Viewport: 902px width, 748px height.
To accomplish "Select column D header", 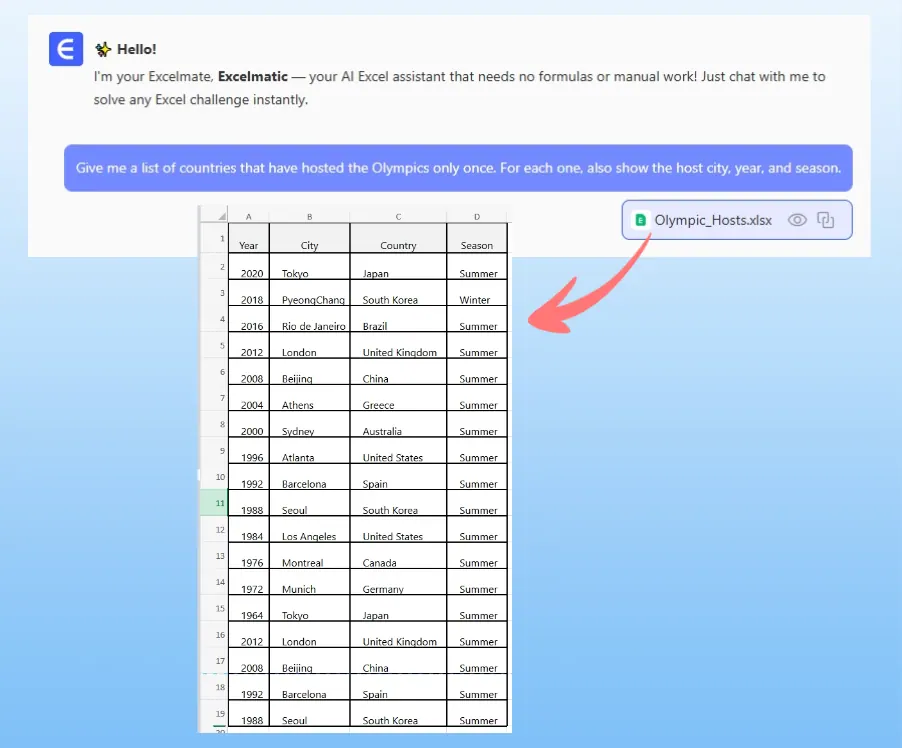I will (477, 215).
